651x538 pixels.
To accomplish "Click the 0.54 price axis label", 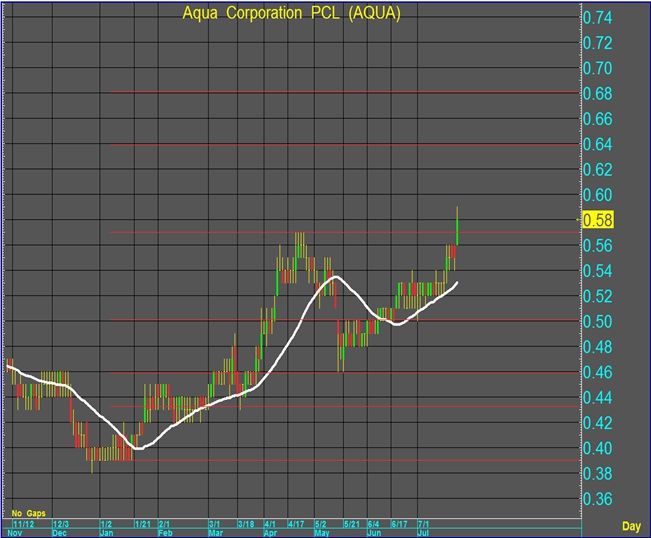I will pos(597,271).
